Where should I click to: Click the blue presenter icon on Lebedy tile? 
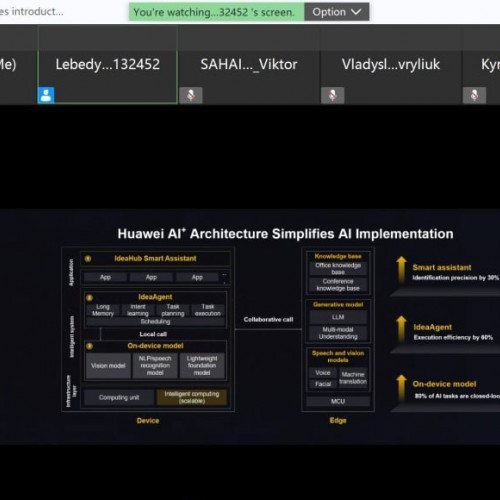(46, 95)
